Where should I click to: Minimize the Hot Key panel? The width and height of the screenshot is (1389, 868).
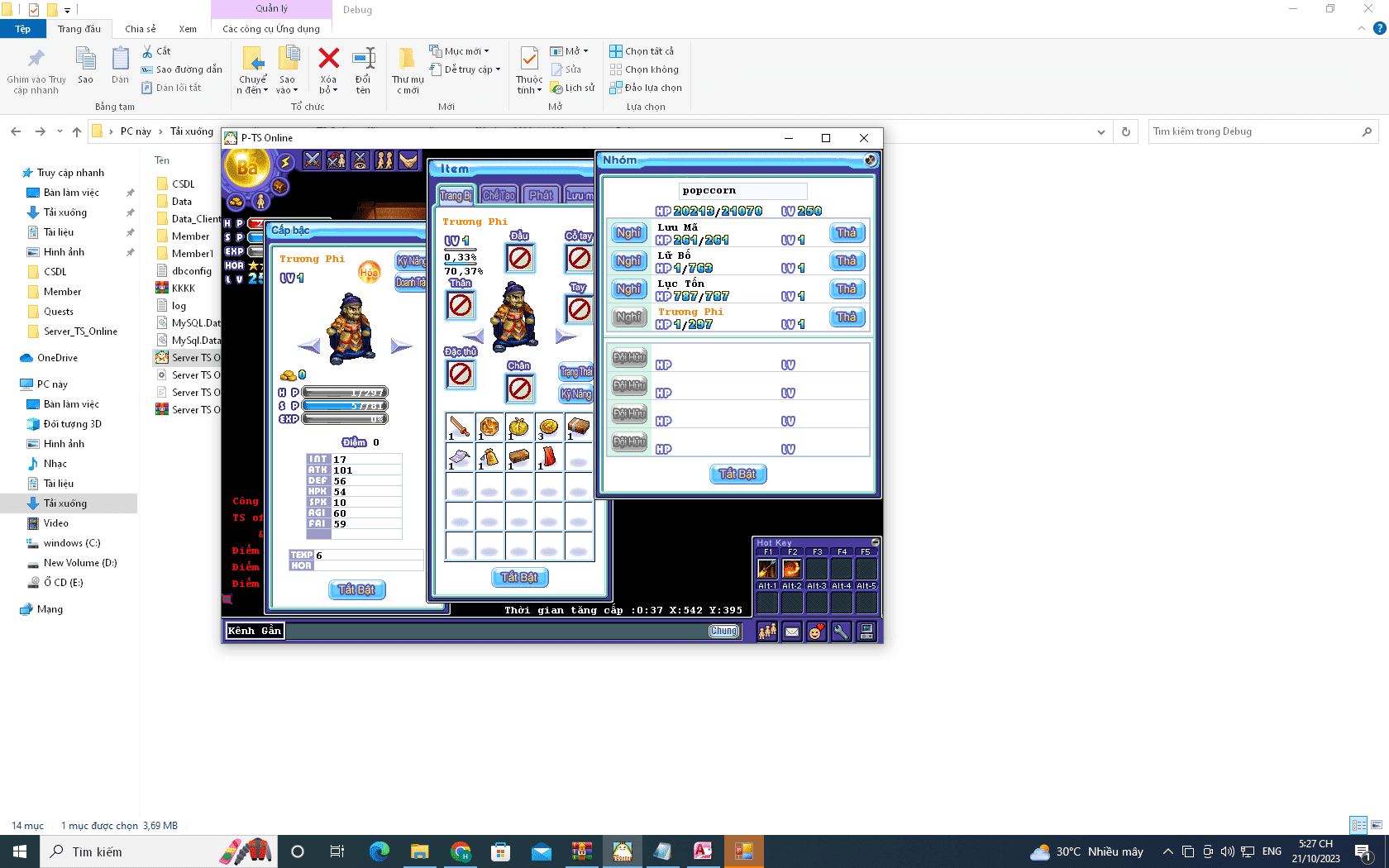(x=875, y=542)
